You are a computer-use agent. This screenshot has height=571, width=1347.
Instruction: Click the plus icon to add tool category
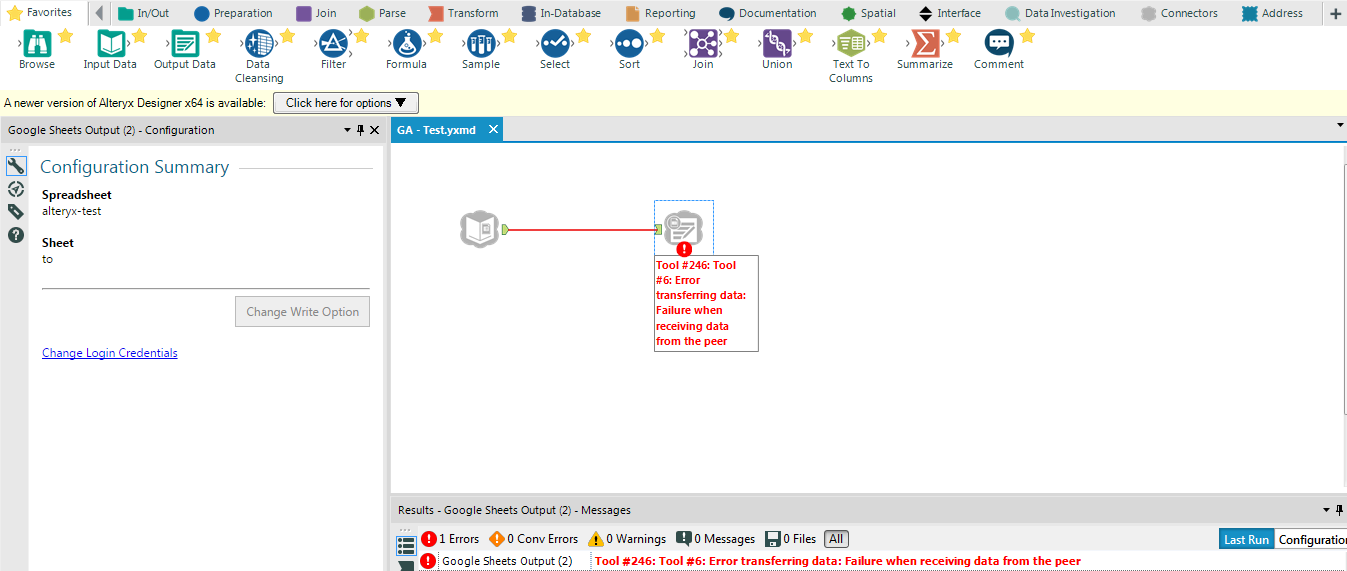[1335, 13]
